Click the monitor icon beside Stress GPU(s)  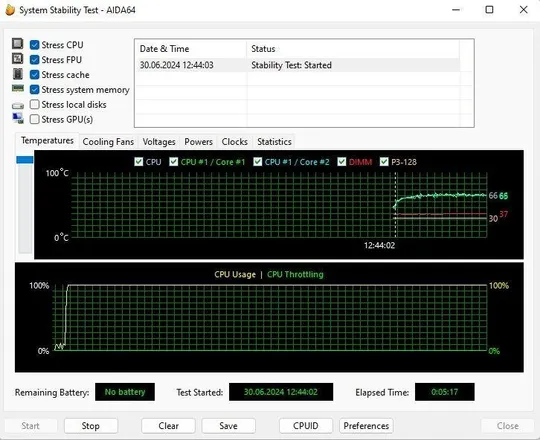(x=18, y=118)
